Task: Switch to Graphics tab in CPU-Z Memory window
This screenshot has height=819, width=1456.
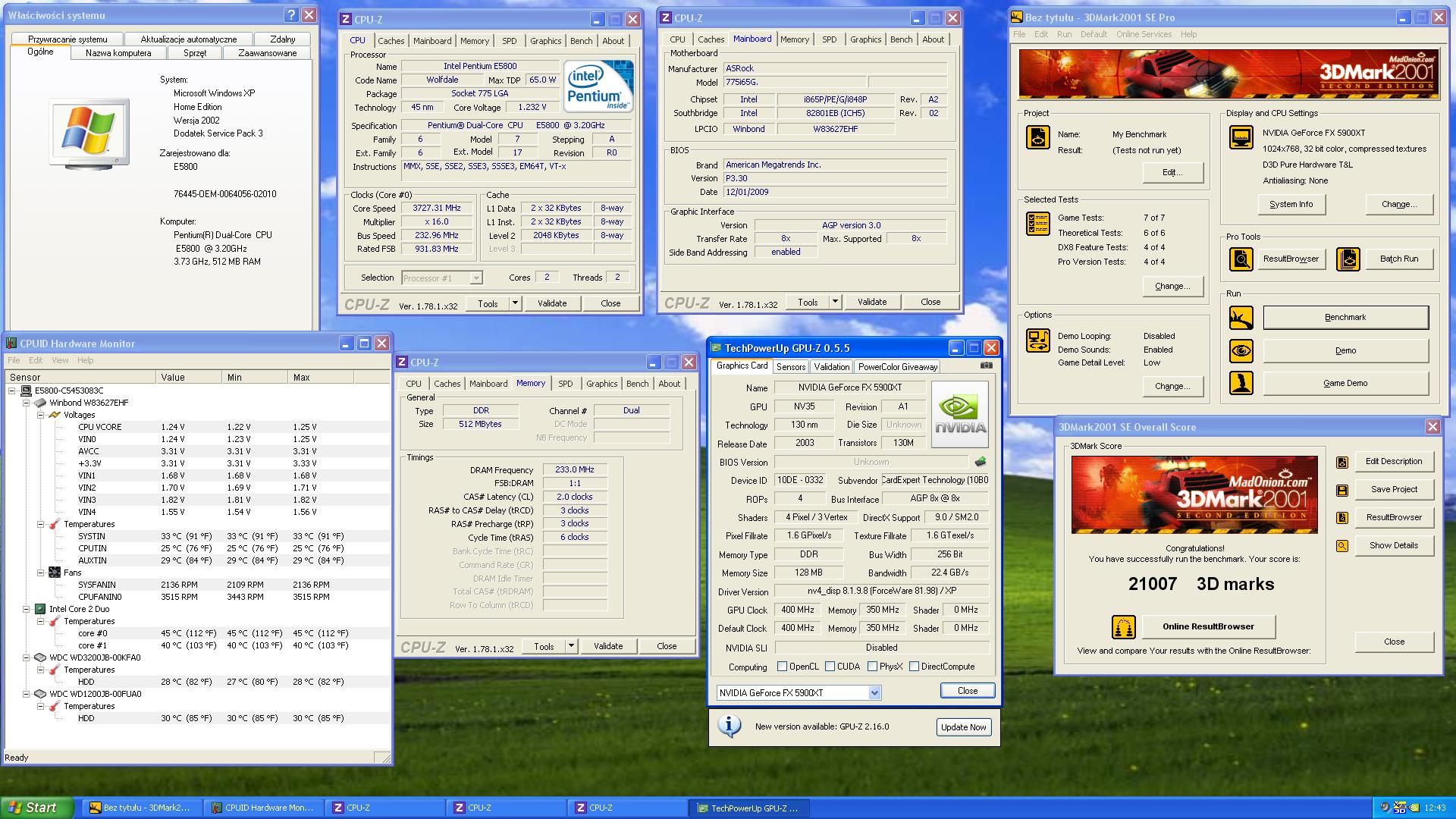Action: point(601,384)
